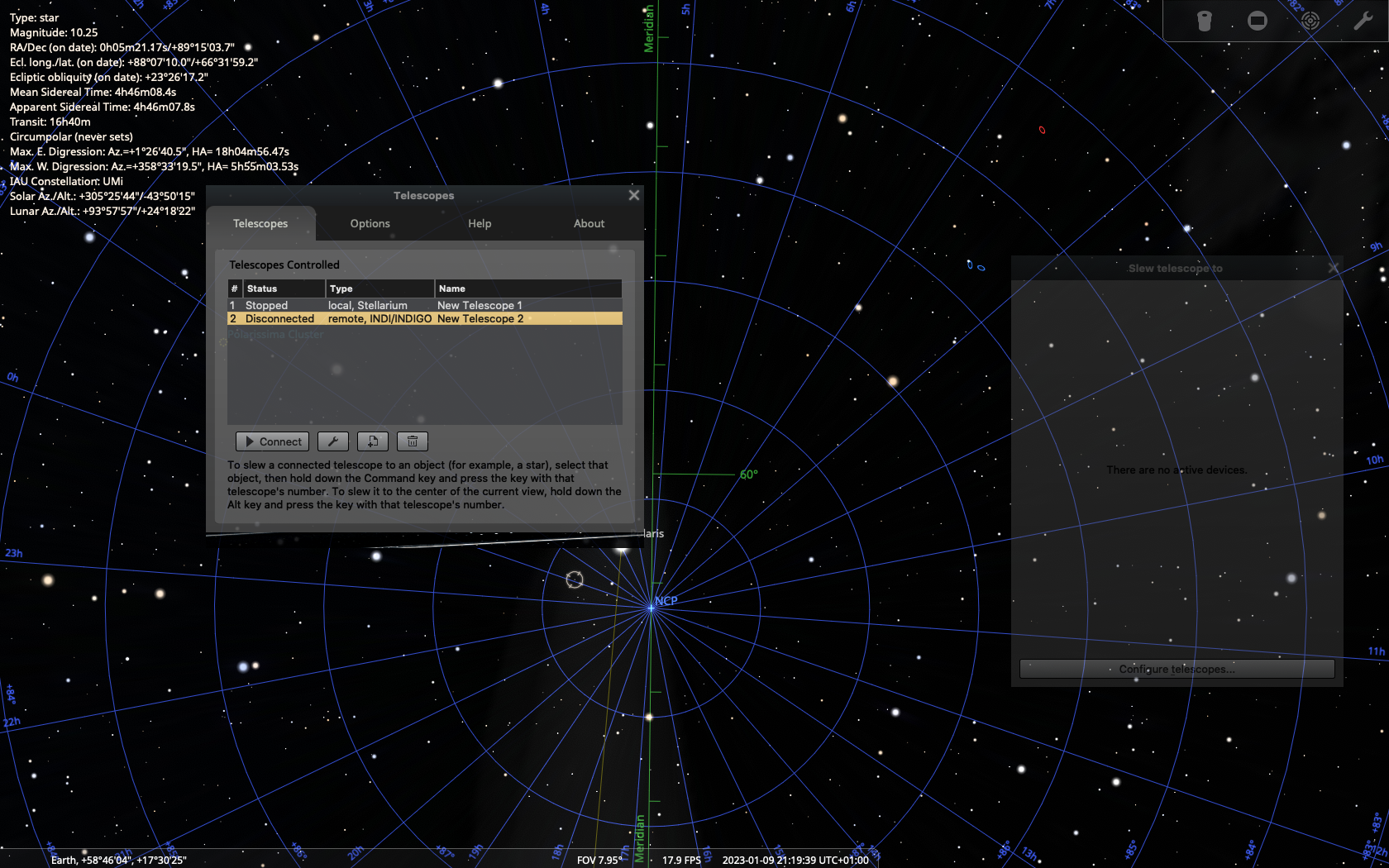Enable the Telrad finder circles icon

1310,21
